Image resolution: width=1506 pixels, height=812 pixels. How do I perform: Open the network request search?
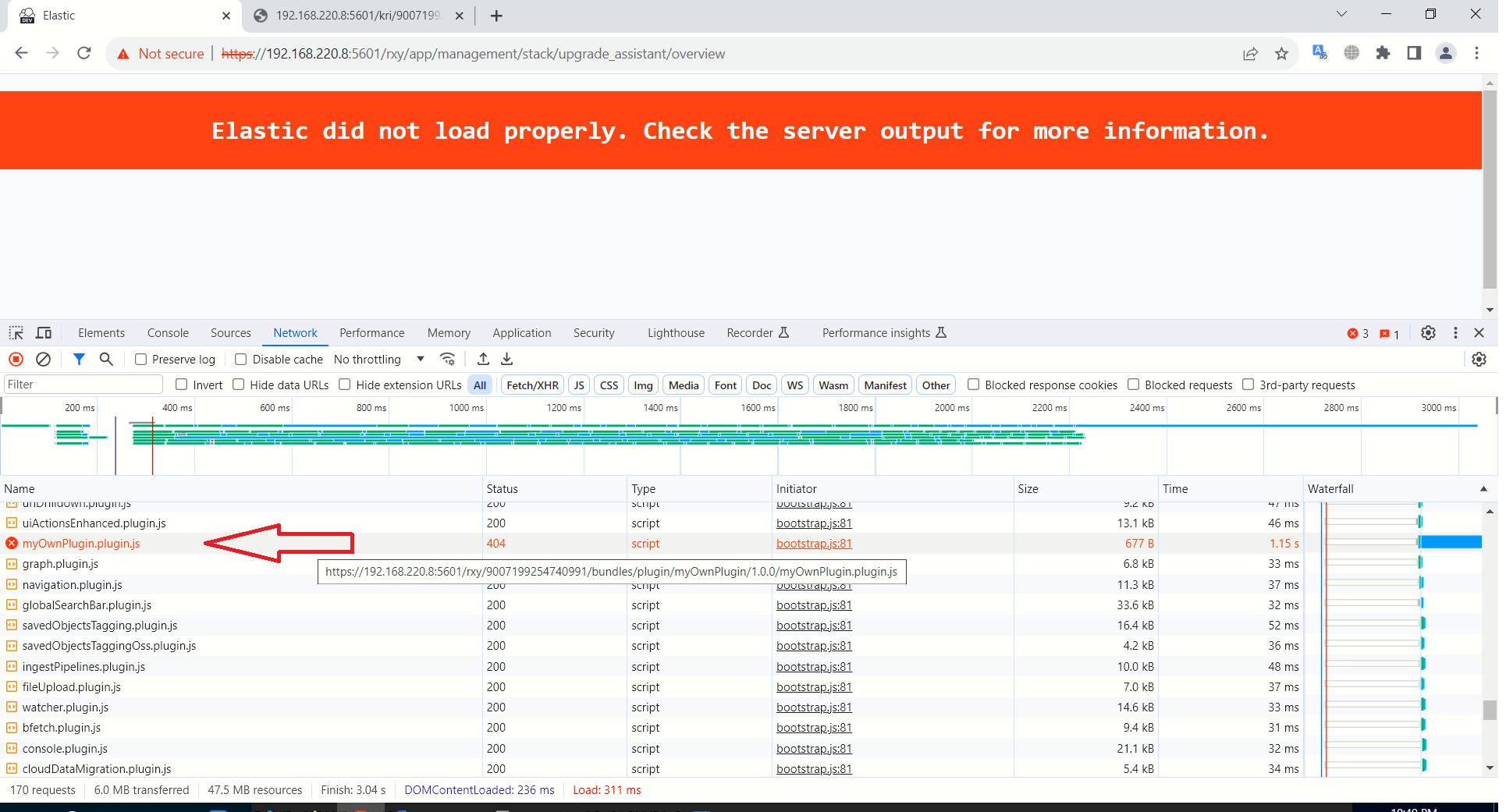click(106, 359)
